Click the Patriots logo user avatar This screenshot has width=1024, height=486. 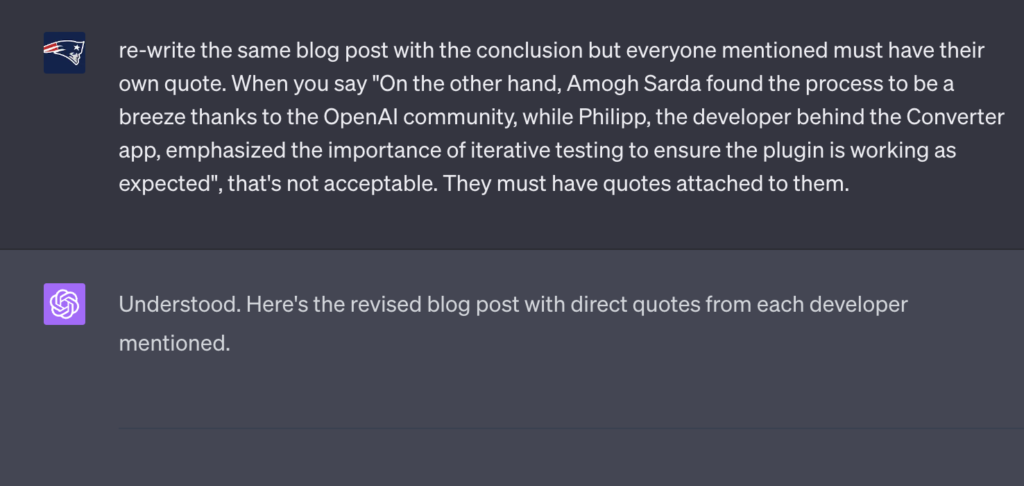(64, 53)
